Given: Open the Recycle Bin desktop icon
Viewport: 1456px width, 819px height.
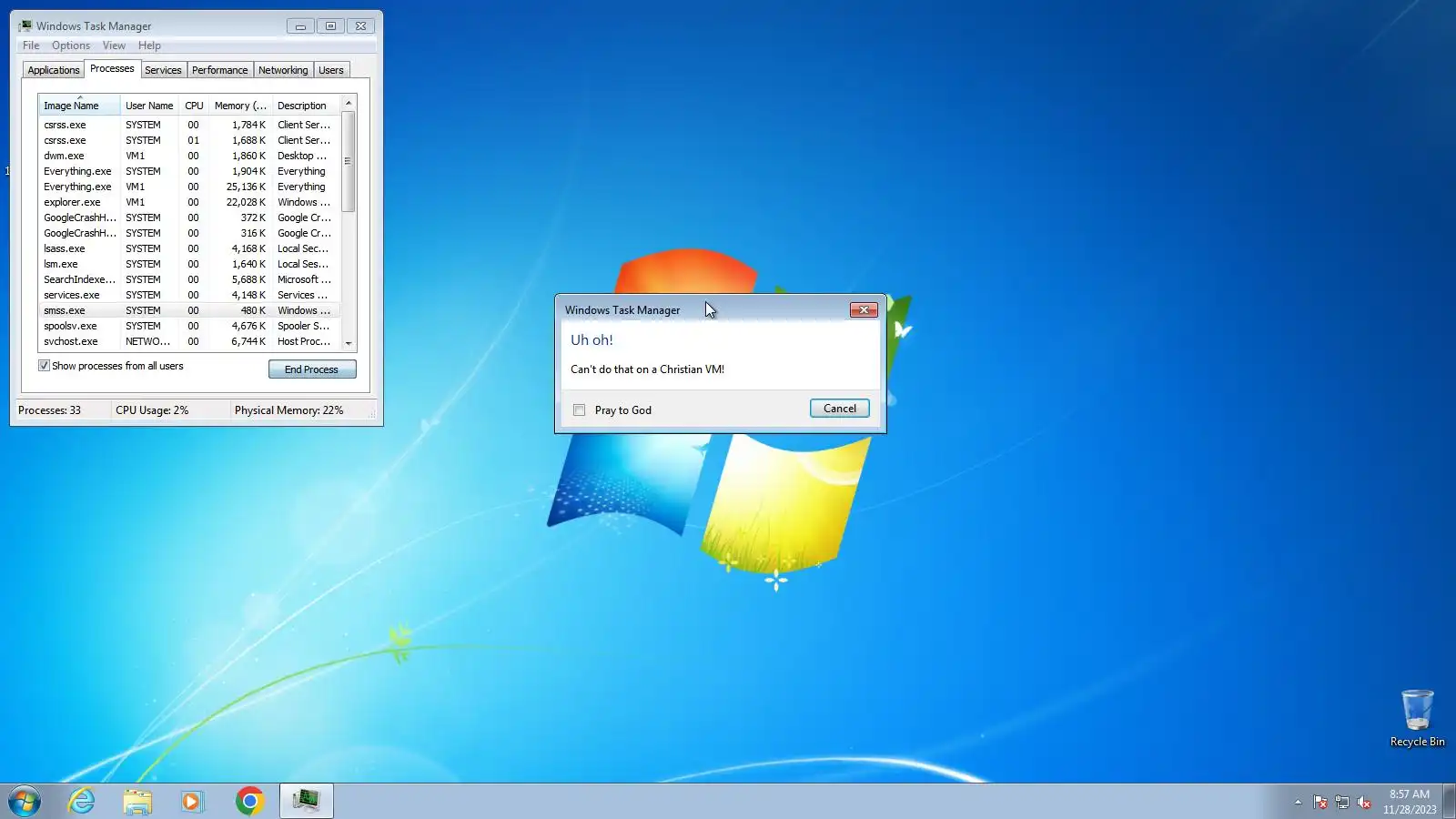Looking at the screenshot, I should 1417,719.
